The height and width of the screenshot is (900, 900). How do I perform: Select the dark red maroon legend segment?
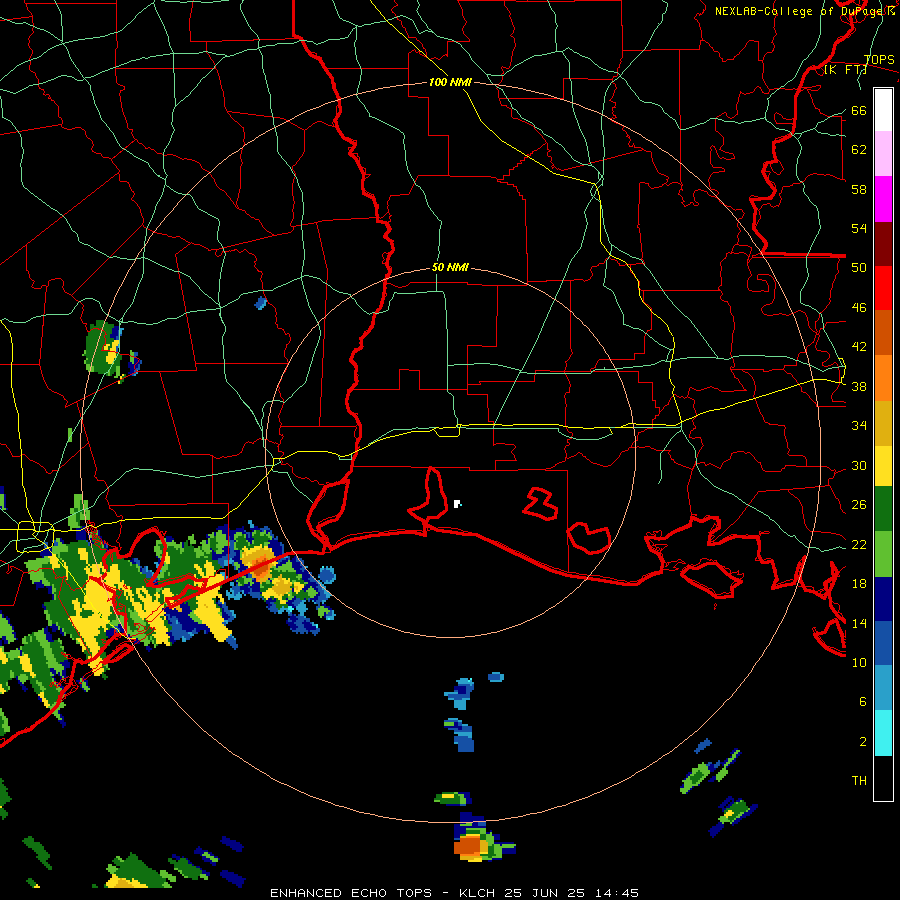(x=883, y=244)
